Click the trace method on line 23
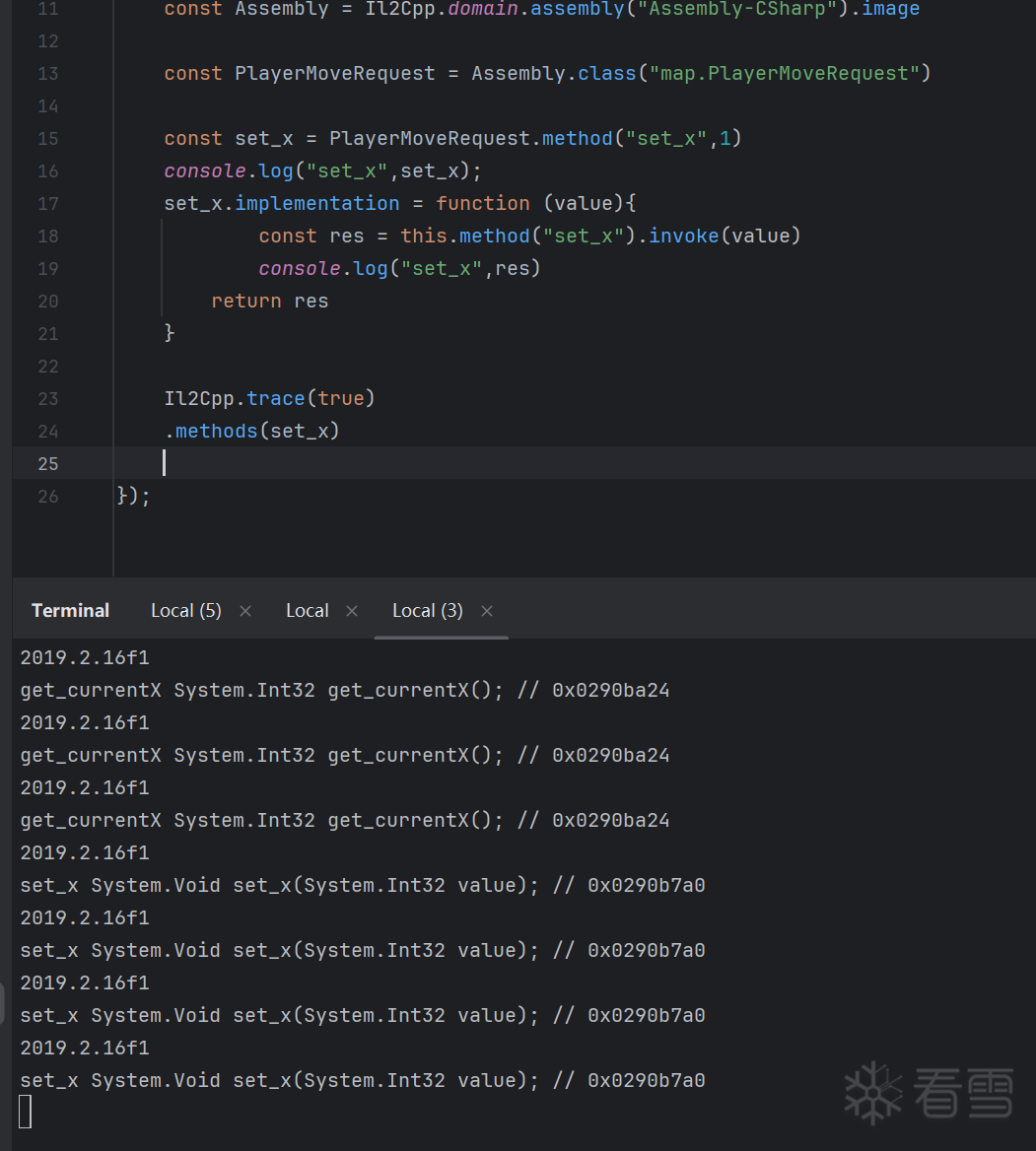This screenshot has height=1151, width=1036. [275, 399]
